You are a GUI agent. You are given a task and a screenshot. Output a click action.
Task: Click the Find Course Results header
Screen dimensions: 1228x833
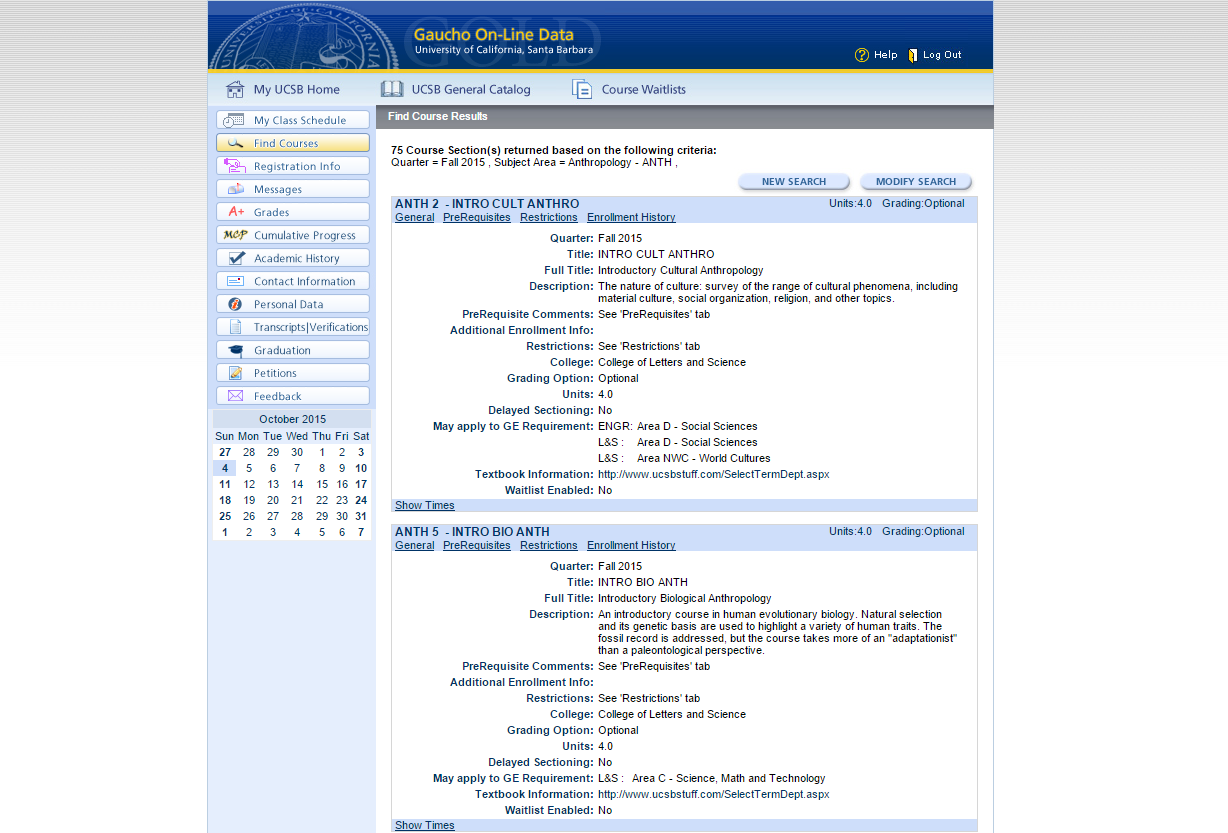tap(438, 116)
